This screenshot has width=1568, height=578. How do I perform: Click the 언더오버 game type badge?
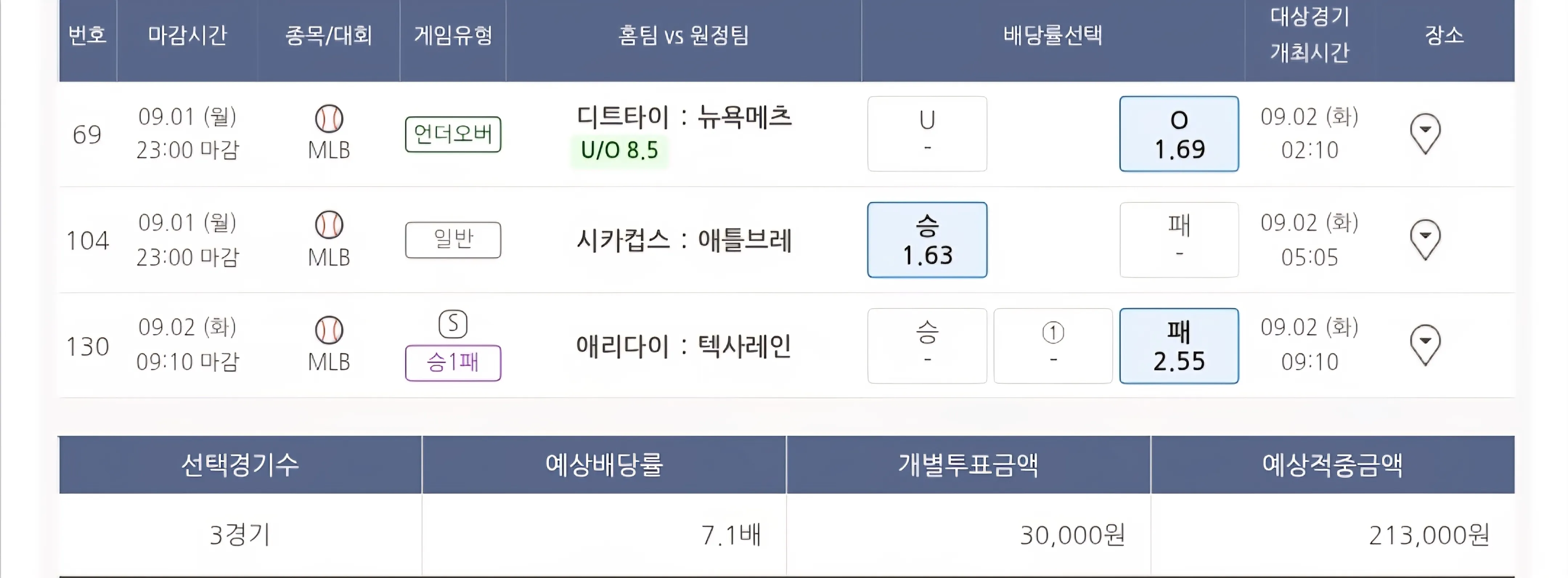pos(453,134)
